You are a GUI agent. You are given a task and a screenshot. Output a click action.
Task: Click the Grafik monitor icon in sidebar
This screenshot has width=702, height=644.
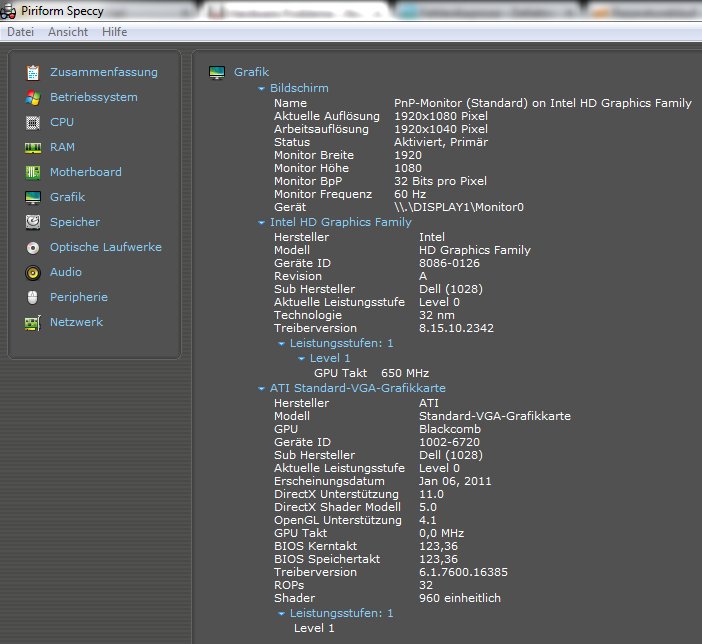[x=33, y=197]
